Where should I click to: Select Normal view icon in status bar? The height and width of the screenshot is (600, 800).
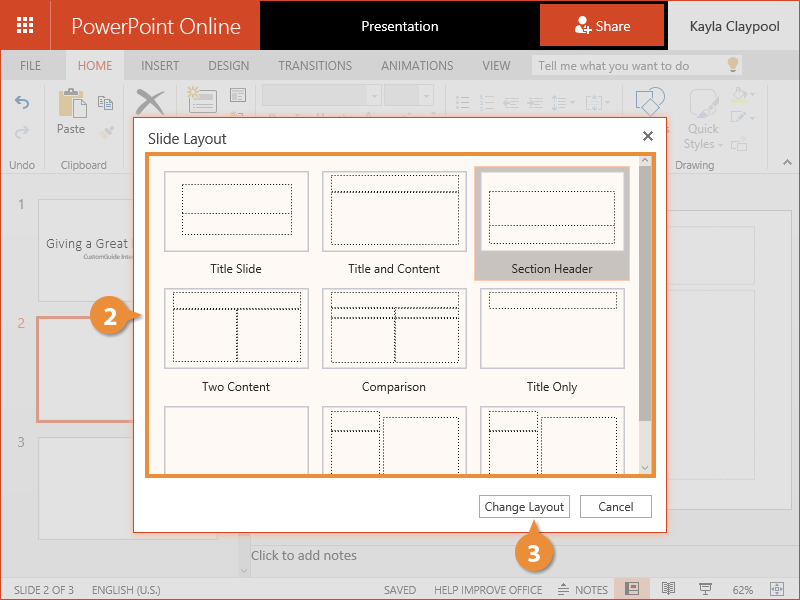pyautogui.click(x=633, y=589)
